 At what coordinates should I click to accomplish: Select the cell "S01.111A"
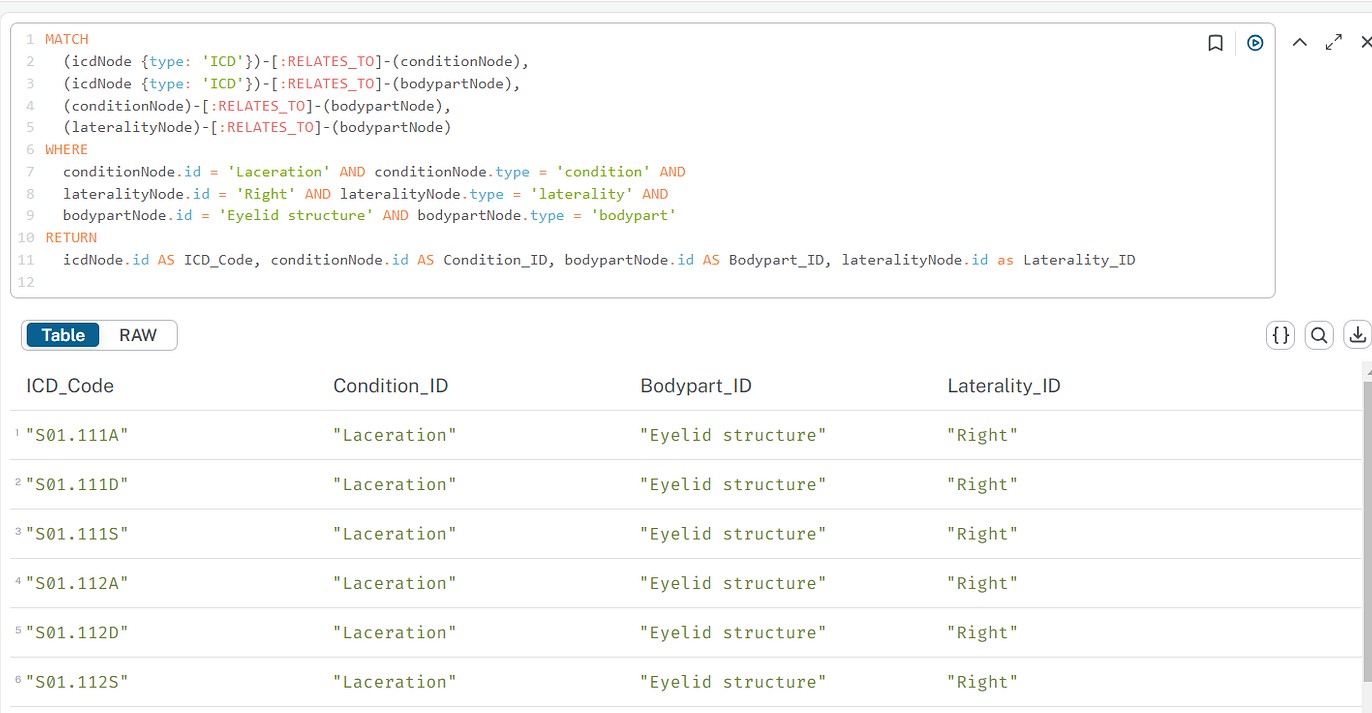click(78, 435)
